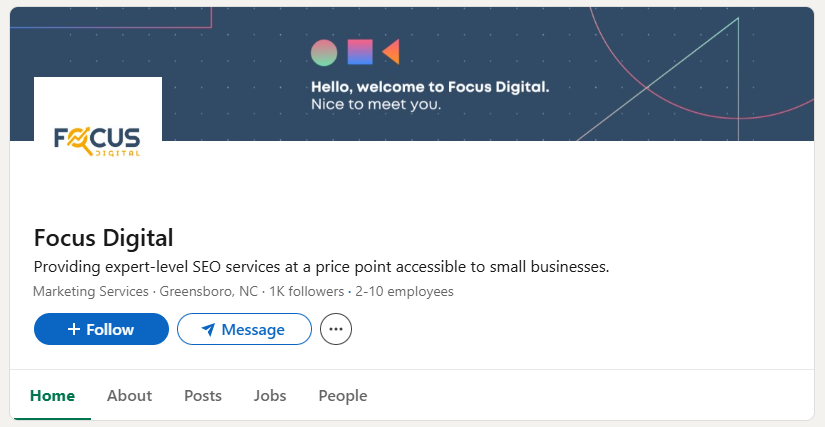Show the People tab
825x427 pixels.
343,396
